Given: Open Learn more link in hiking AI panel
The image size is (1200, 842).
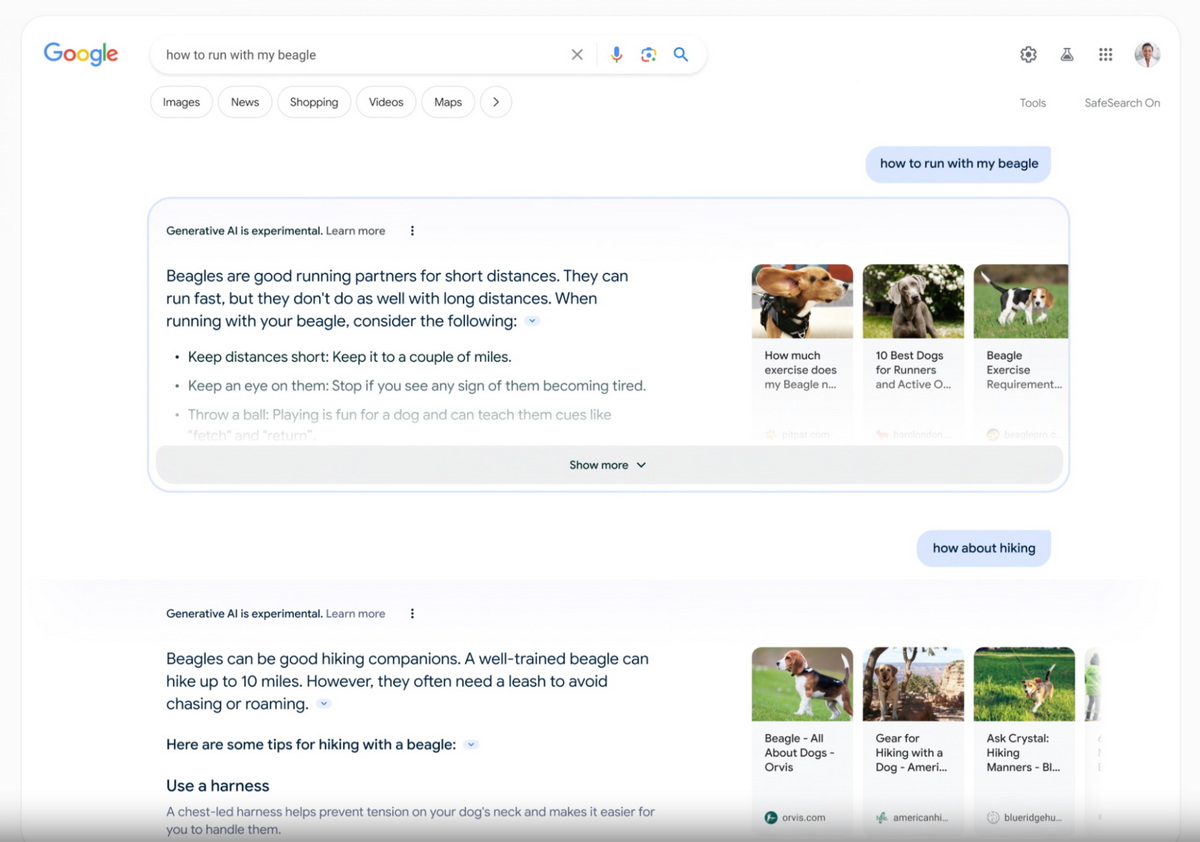Looking at the screenshot, I should [x=355, y=614].
